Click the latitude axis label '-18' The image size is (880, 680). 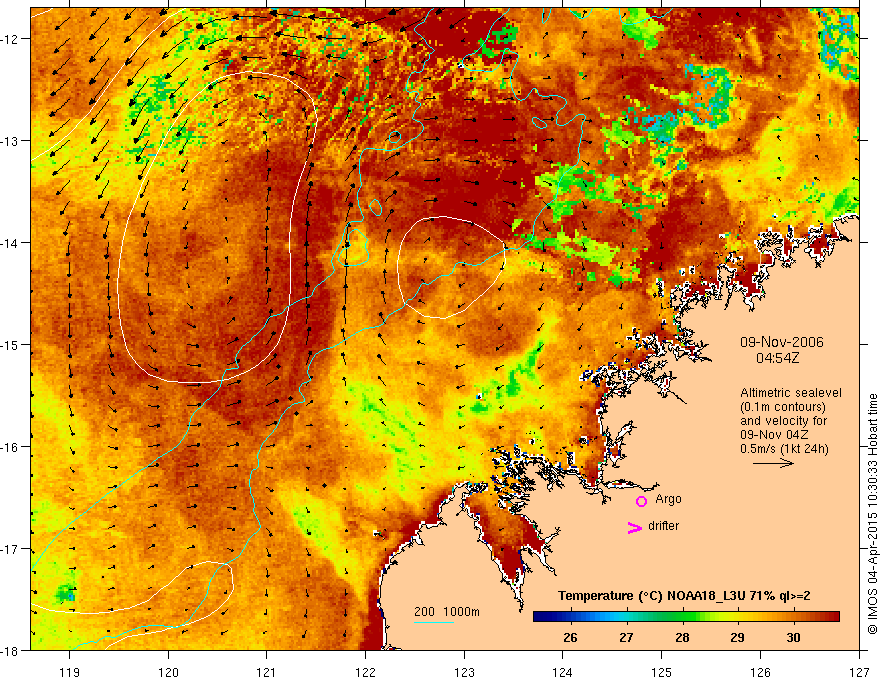(x=11, y=650)
